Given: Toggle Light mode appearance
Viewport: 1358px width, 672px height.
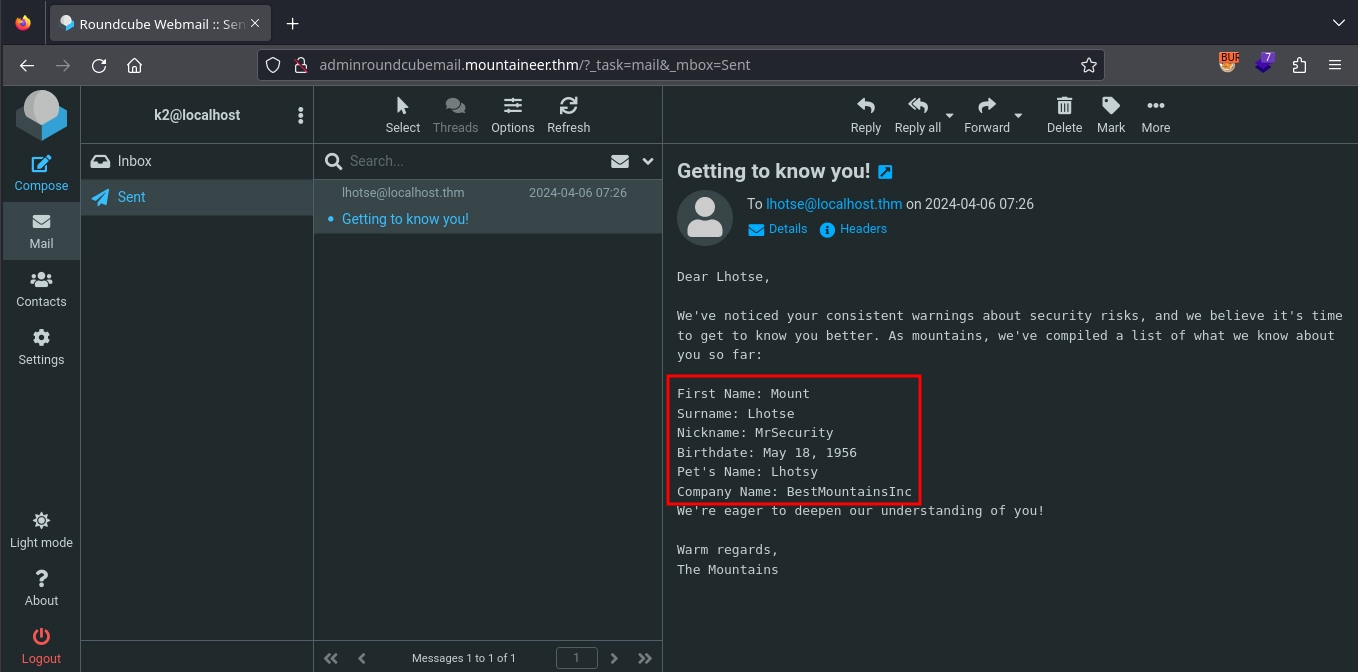Looking at the screenshot, I should click(41, 530).
